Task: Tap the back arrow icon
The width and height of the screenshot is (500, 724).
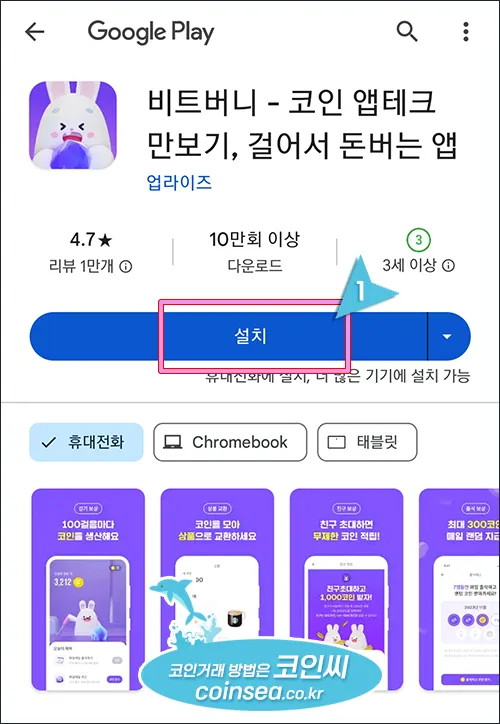Action: click(x=34, y=32)
